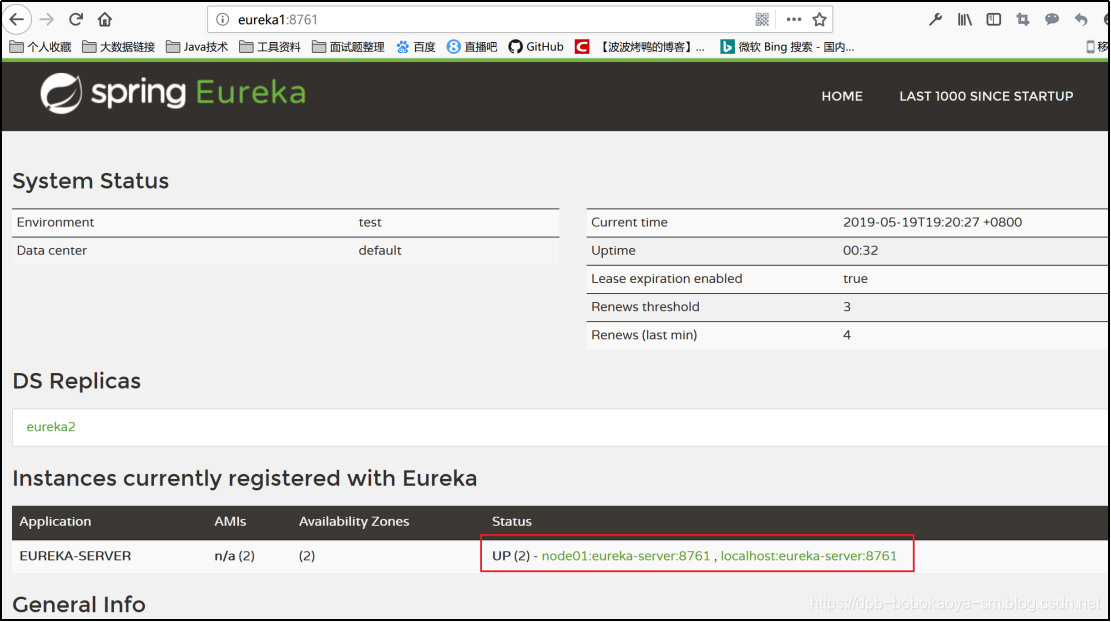Viewport: 1111px width, 622px height.
Task: Select the Environment value test
Action: tap(370, 222)
